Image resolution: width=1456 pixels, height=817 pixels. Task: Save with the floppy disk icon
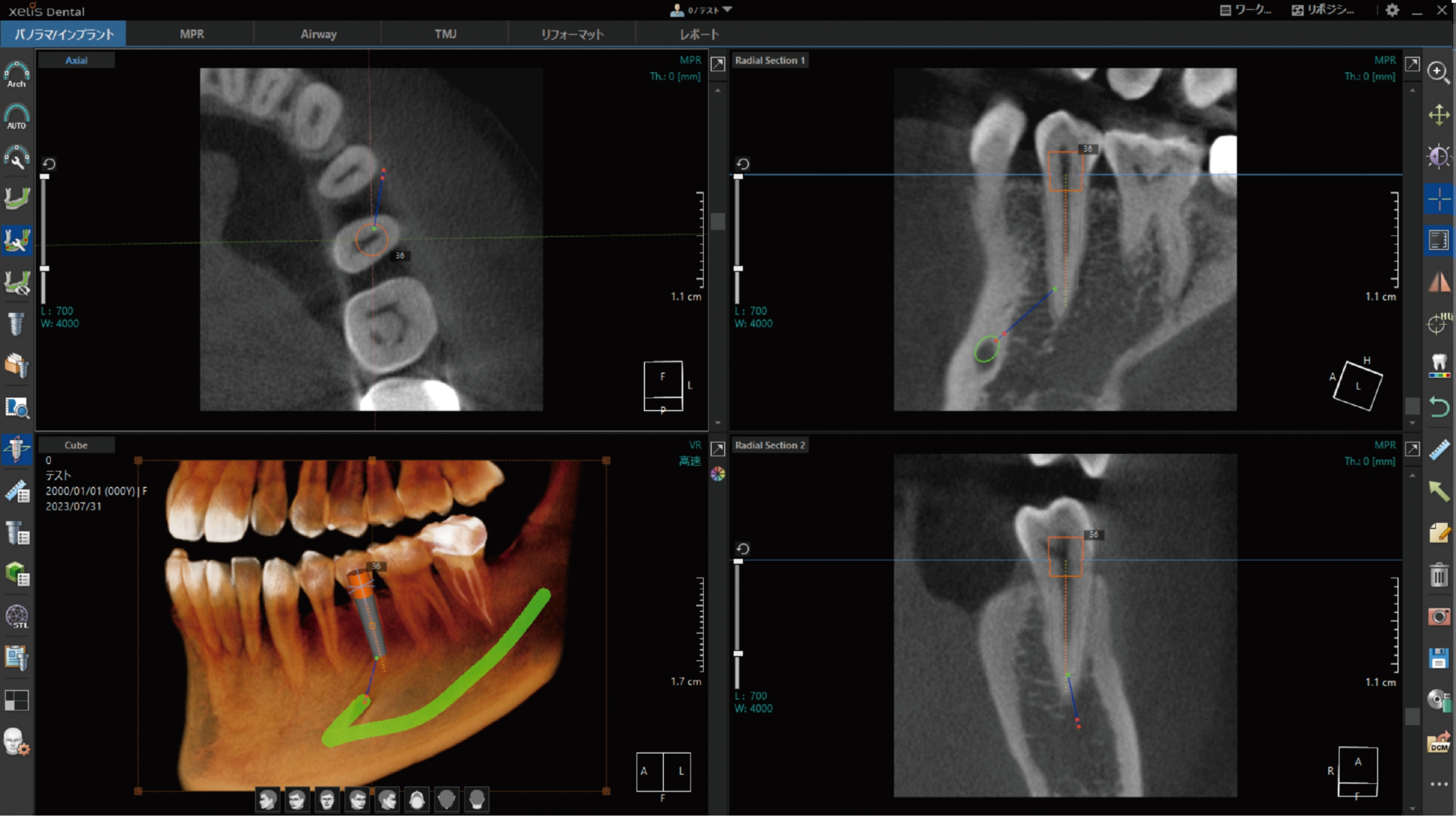pyautogui.click(x=1438, y=659)
